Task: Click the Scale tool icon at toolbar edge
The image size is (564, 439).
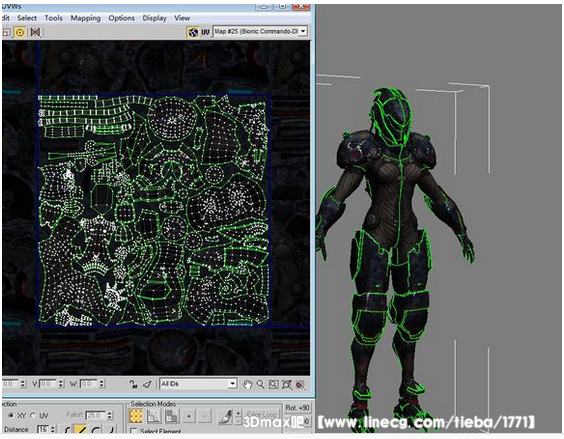Action: [x=6, y=32]
